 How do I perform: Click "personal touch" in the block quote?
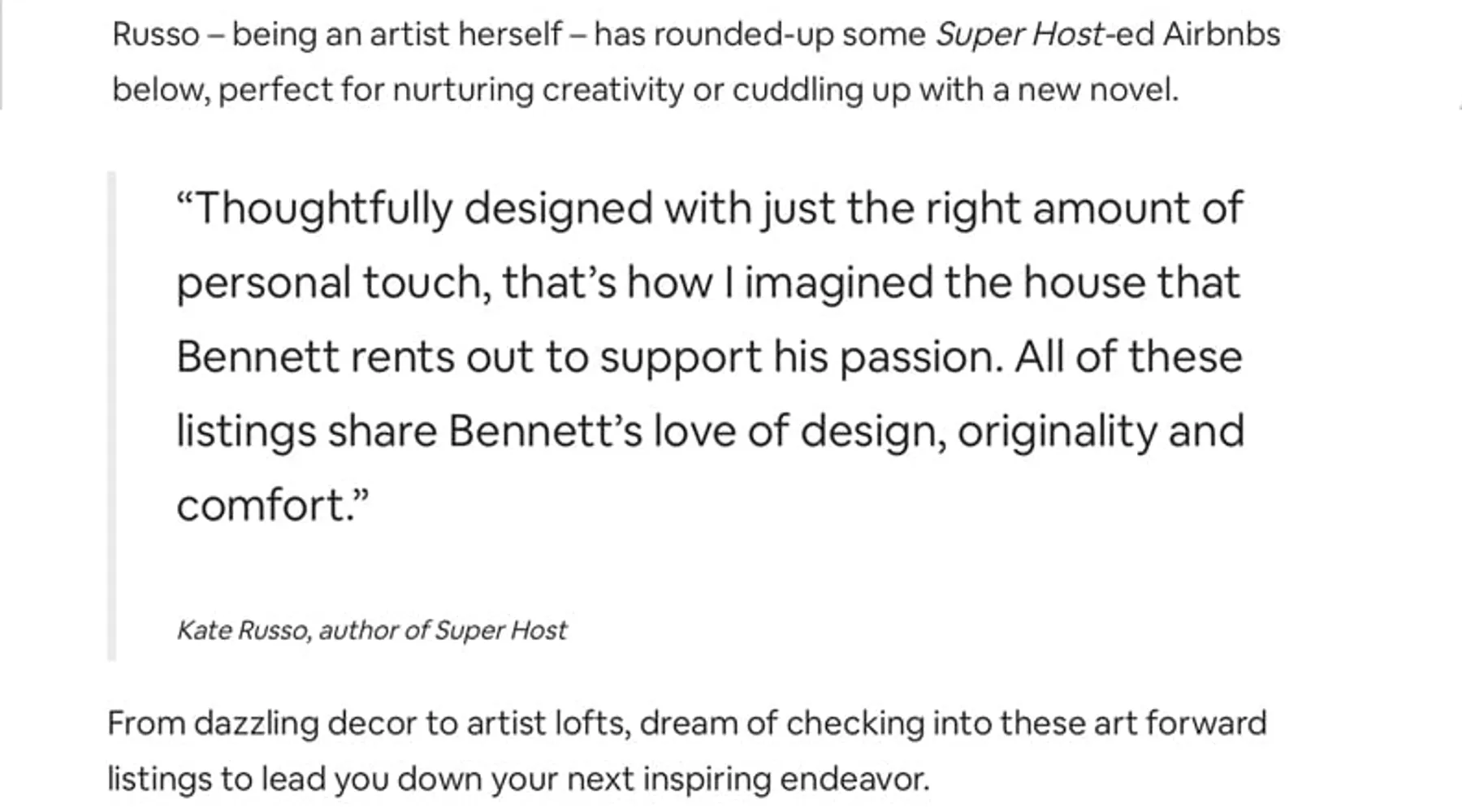point(333,283)
